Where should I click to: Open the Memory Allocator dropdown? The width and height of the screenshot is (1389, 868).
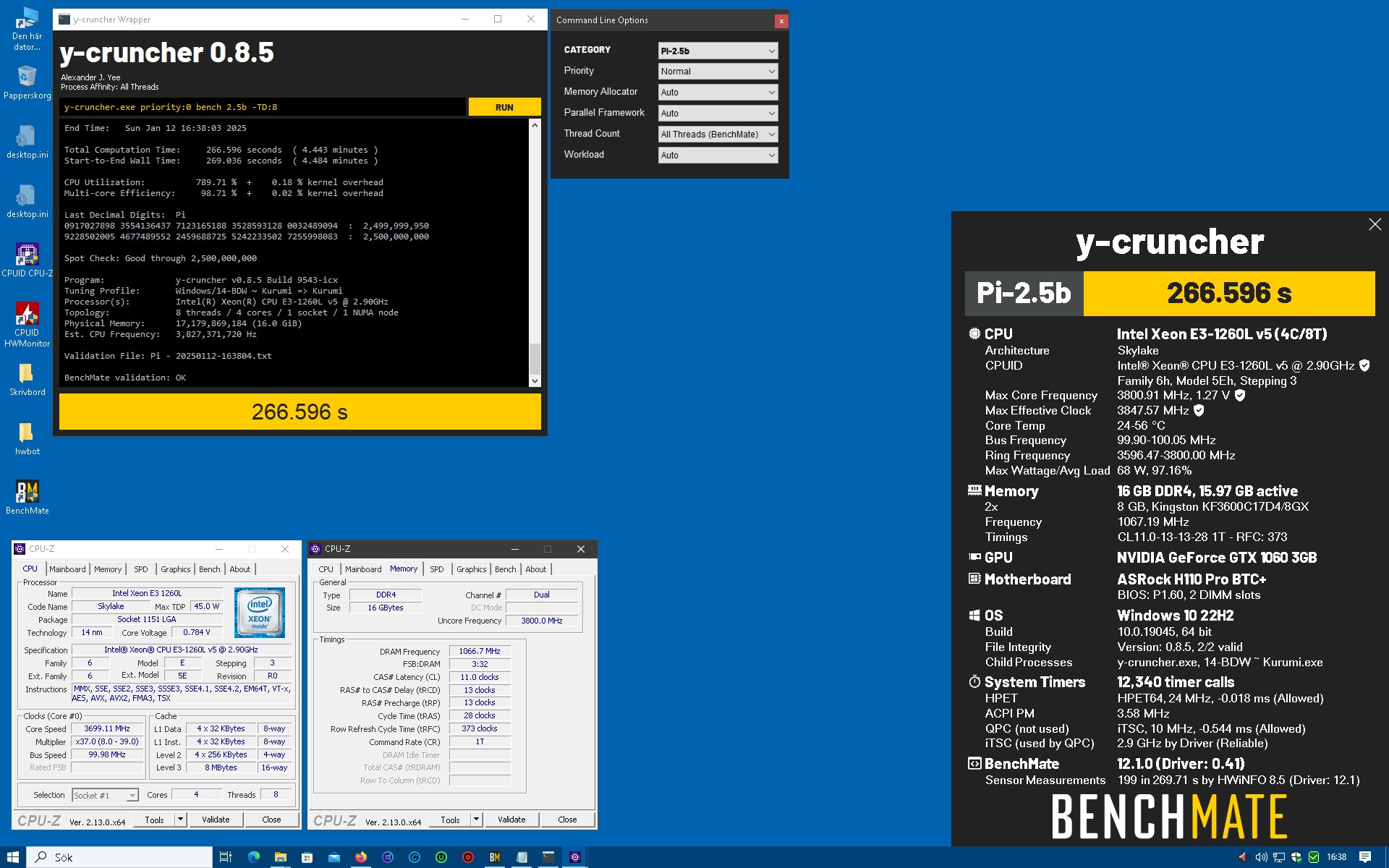(718, 92)
